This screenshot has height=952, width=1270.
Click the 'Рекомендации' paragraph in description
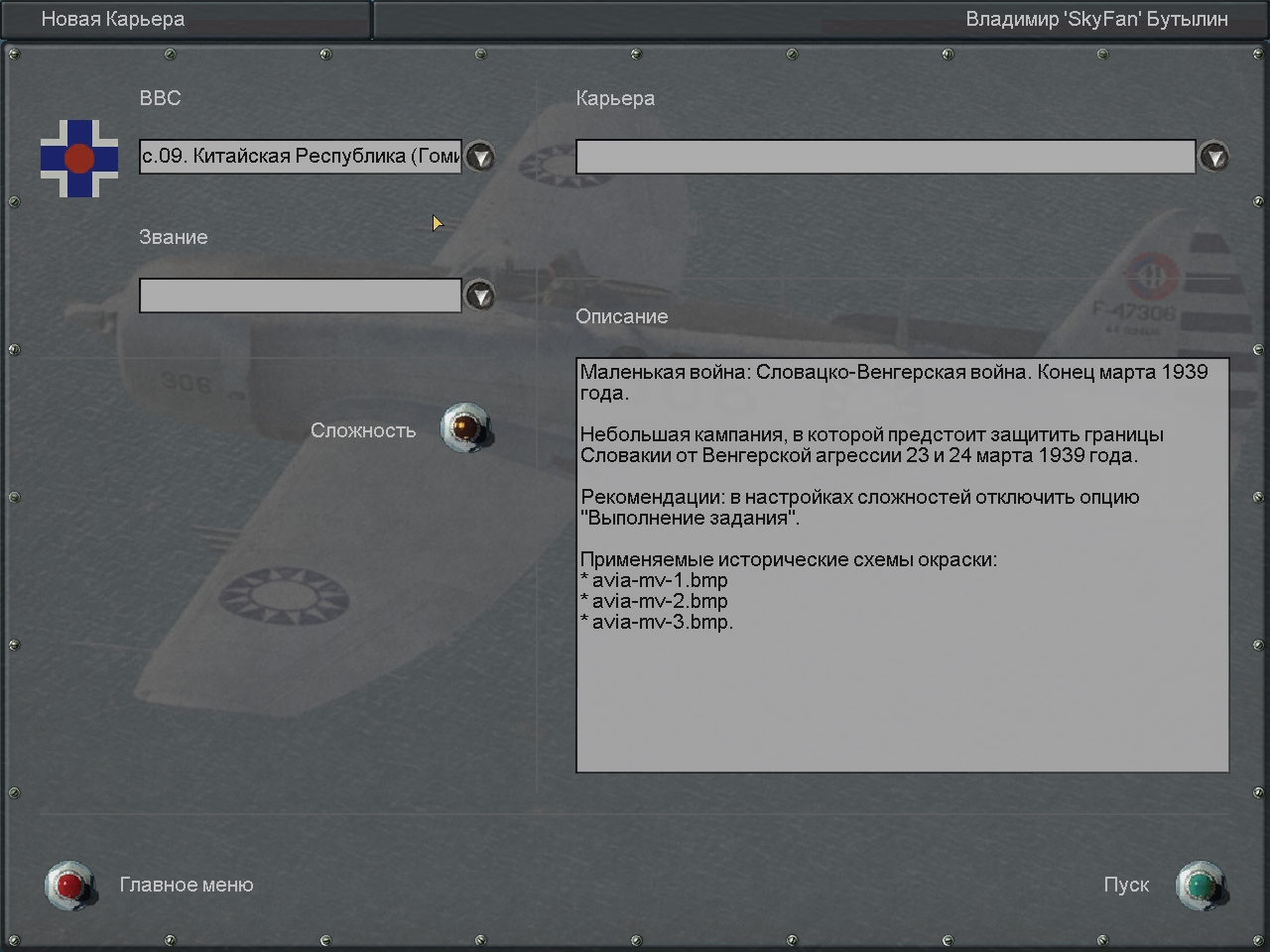(x=859, y=507)
